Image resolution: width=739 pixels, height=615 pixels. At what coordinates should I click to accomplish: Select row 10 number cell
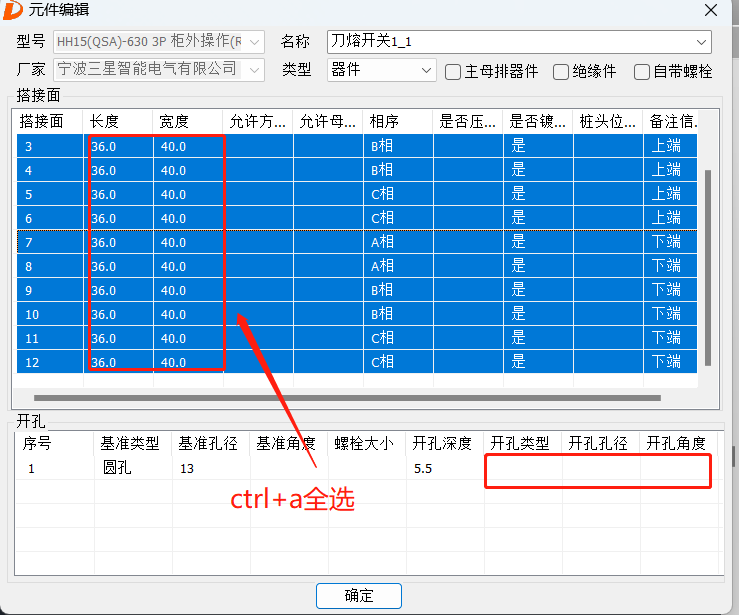coord(49,314)
